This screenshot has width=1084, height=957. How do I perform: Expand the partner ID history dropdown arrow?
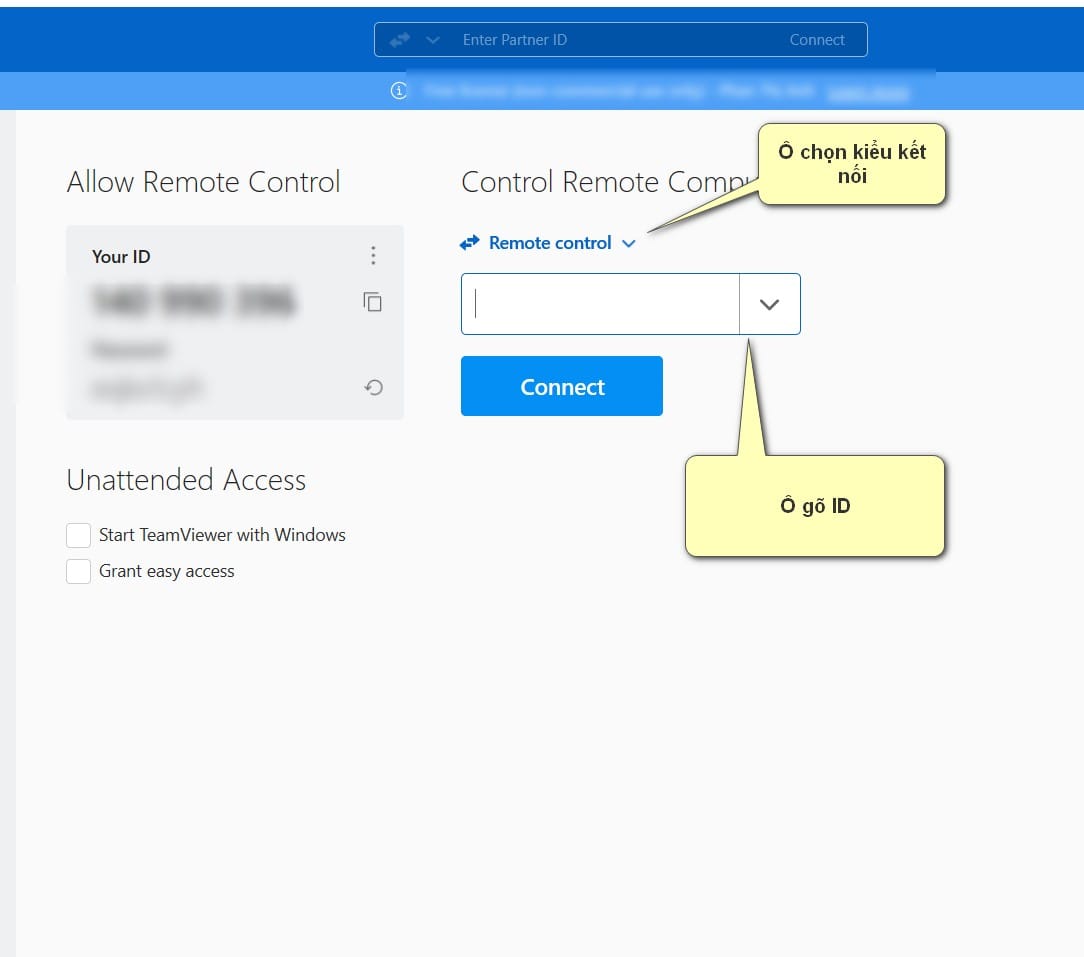tap(769, 304)
